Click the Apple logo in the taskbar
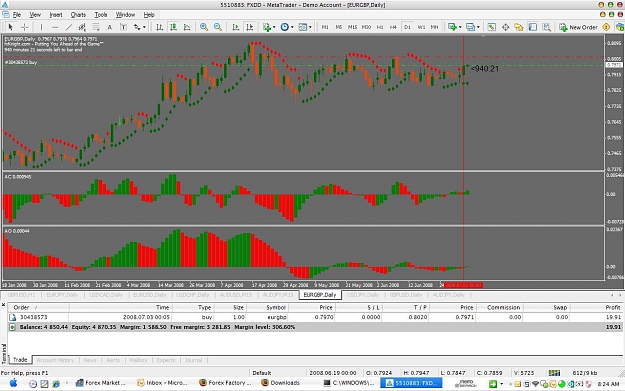Viewport: 625px width, 391px height. click(x=14, y=383)
